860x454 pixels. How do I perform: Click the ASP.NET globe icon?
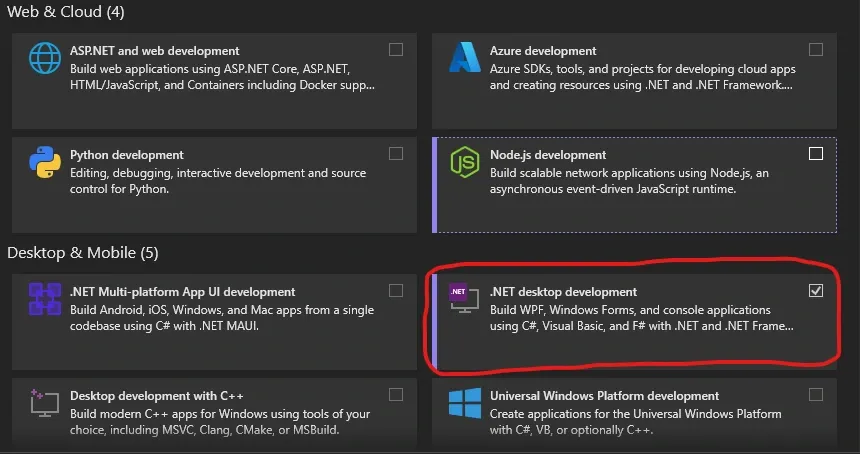[x=45, y=59]
